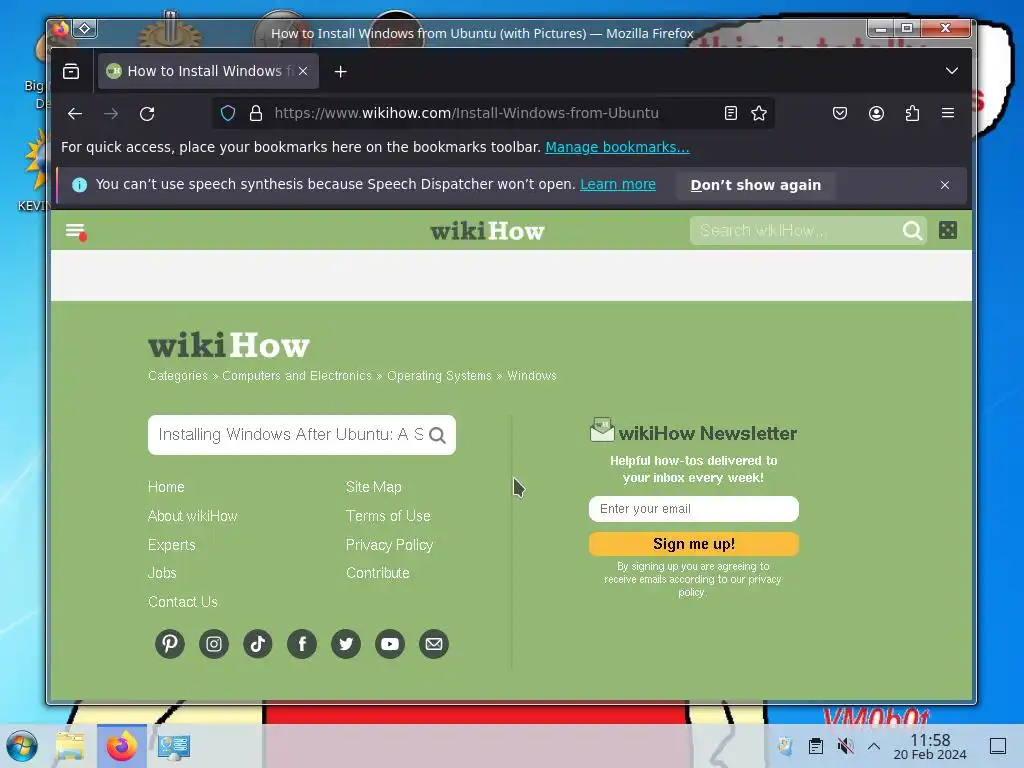Open the Contribute footer link
1024x768 pixels.
tap(377, 573)
